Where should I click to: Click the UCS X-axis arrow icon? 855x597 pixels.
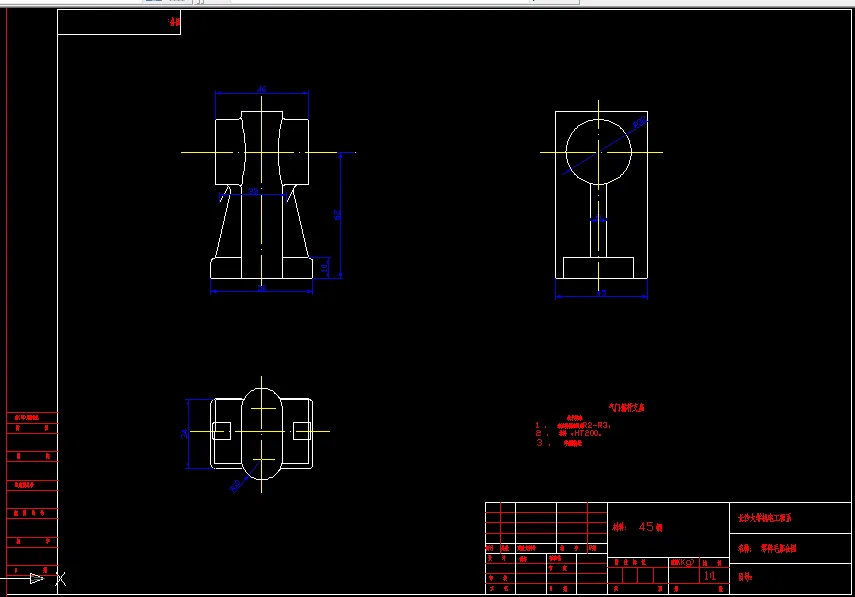[x=37, y=578]
